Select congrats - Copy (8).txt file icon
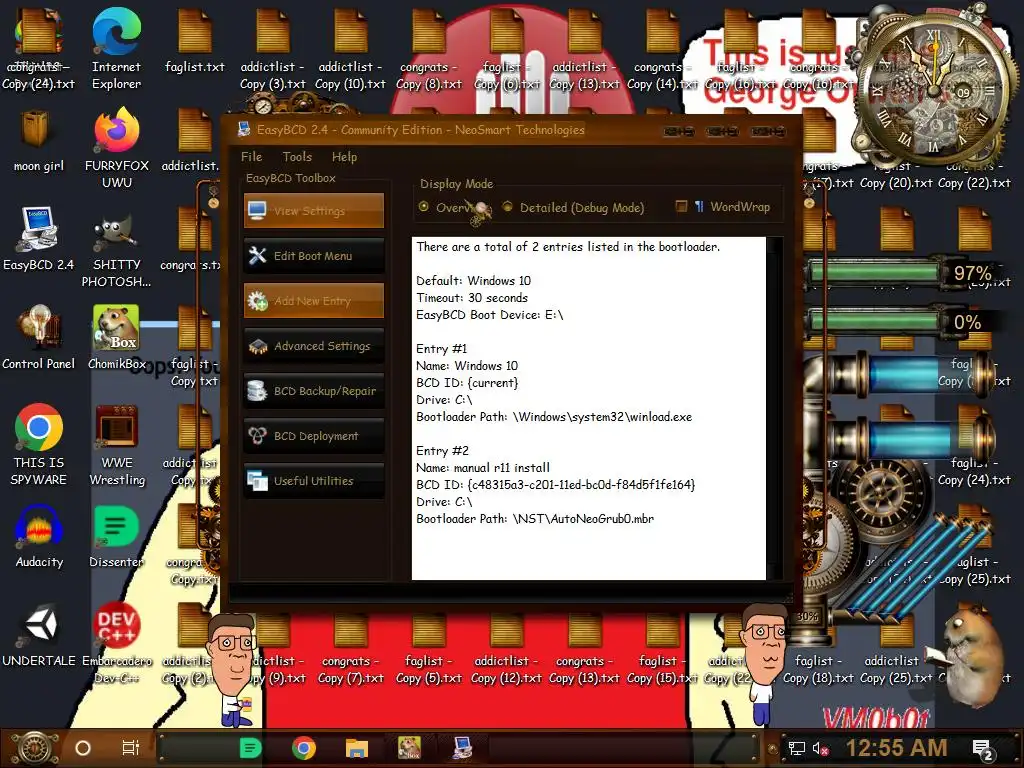This screenshot has width=1024, height=768. (x=428, y=50)
